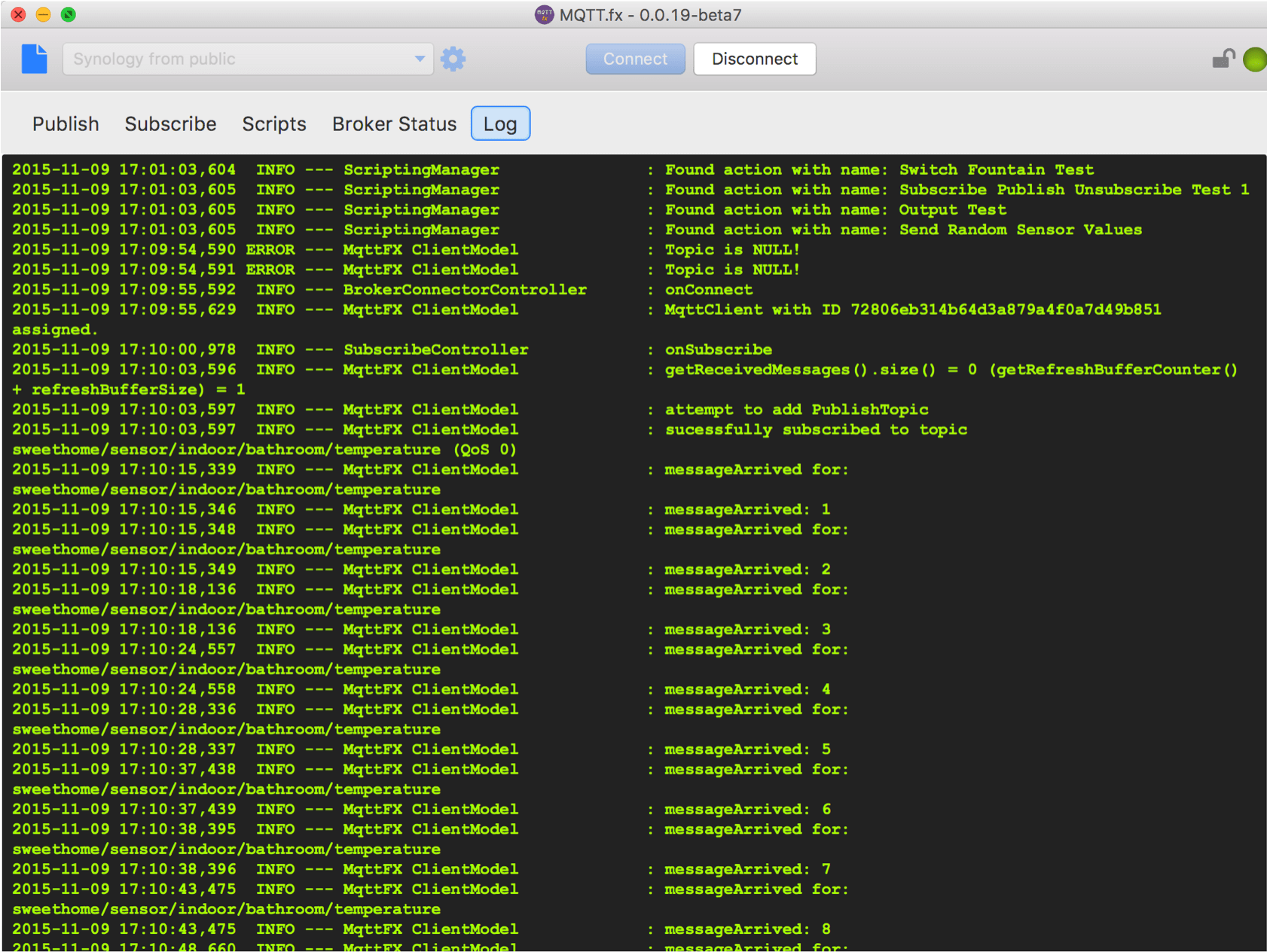Click the MQTT.fx logo in the title bar
Viewport: 1267px width, 952px height.
[x=544, y=15]
